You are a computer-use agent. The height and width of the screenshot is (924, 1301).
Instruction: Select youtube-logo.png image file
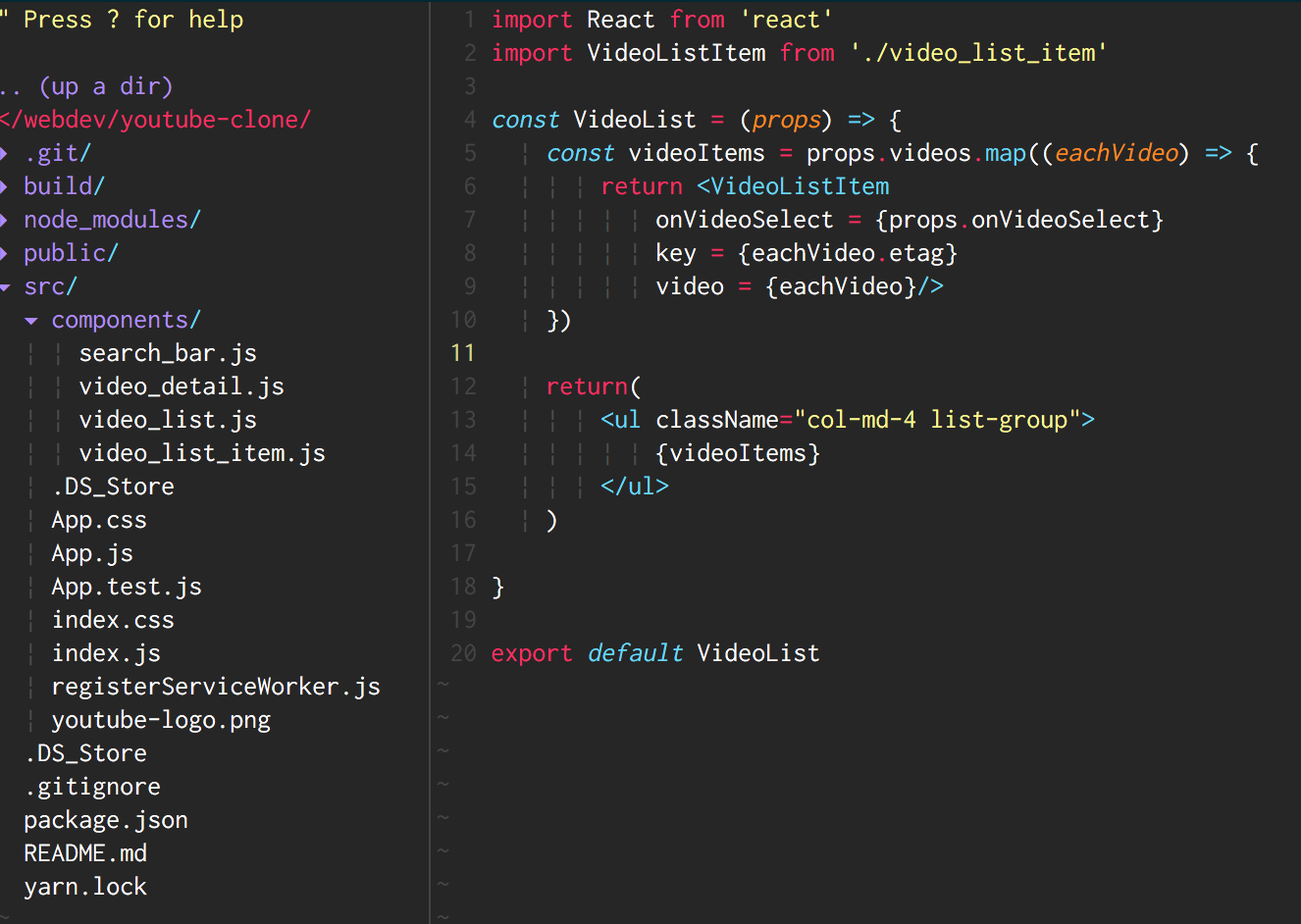160,720
